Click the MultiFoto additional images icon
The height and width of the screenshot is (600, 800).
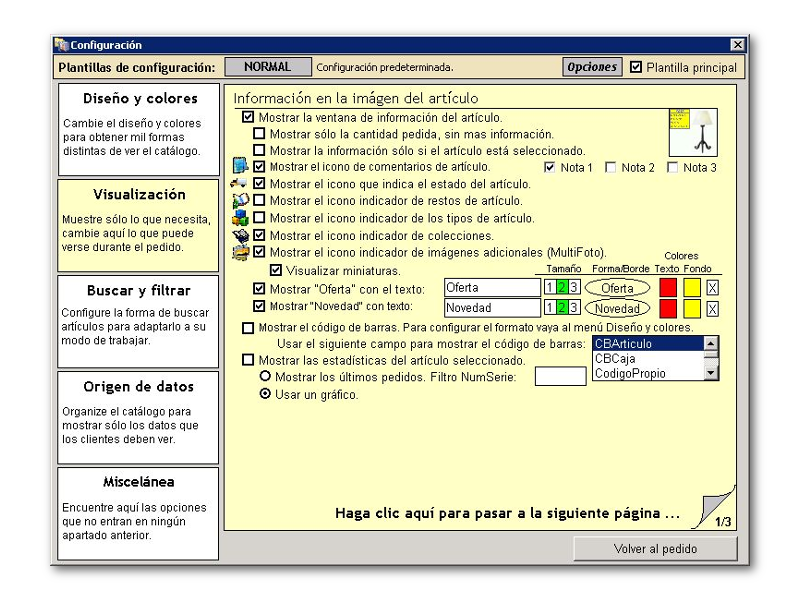tap(240, 252)
